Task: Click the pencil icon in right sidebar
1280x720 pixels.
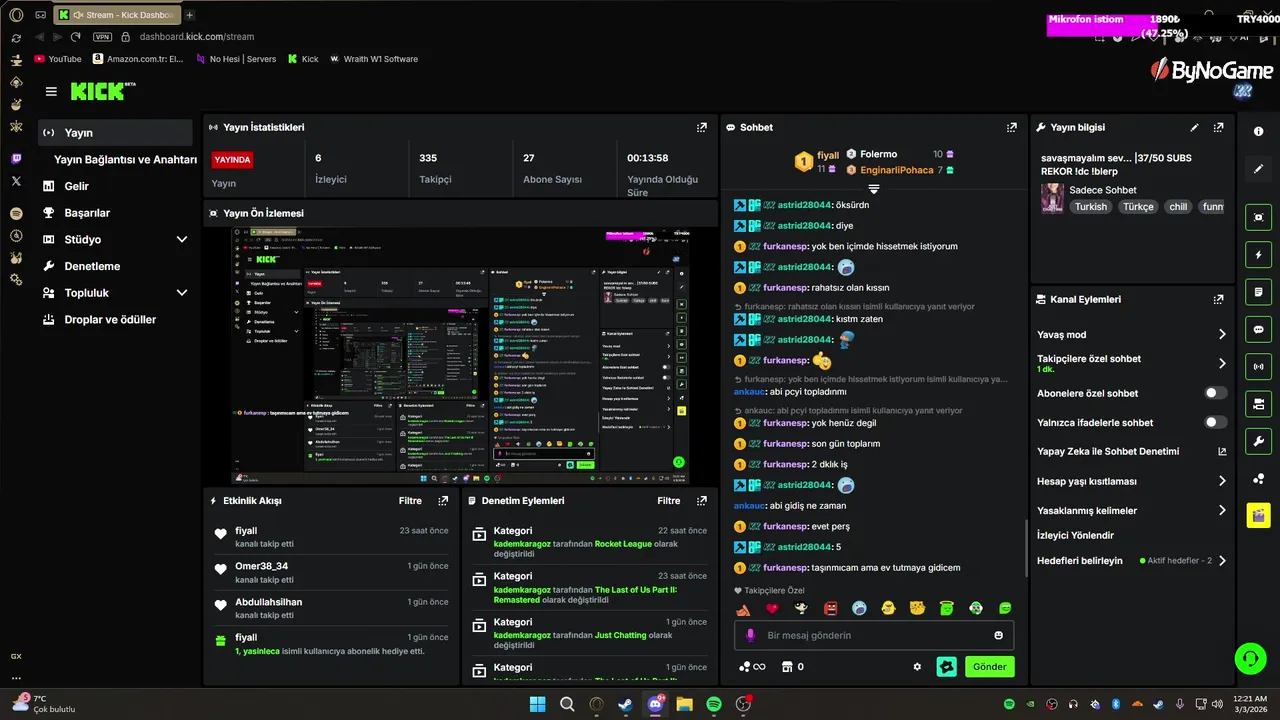Action: (x=1258, y=169)
